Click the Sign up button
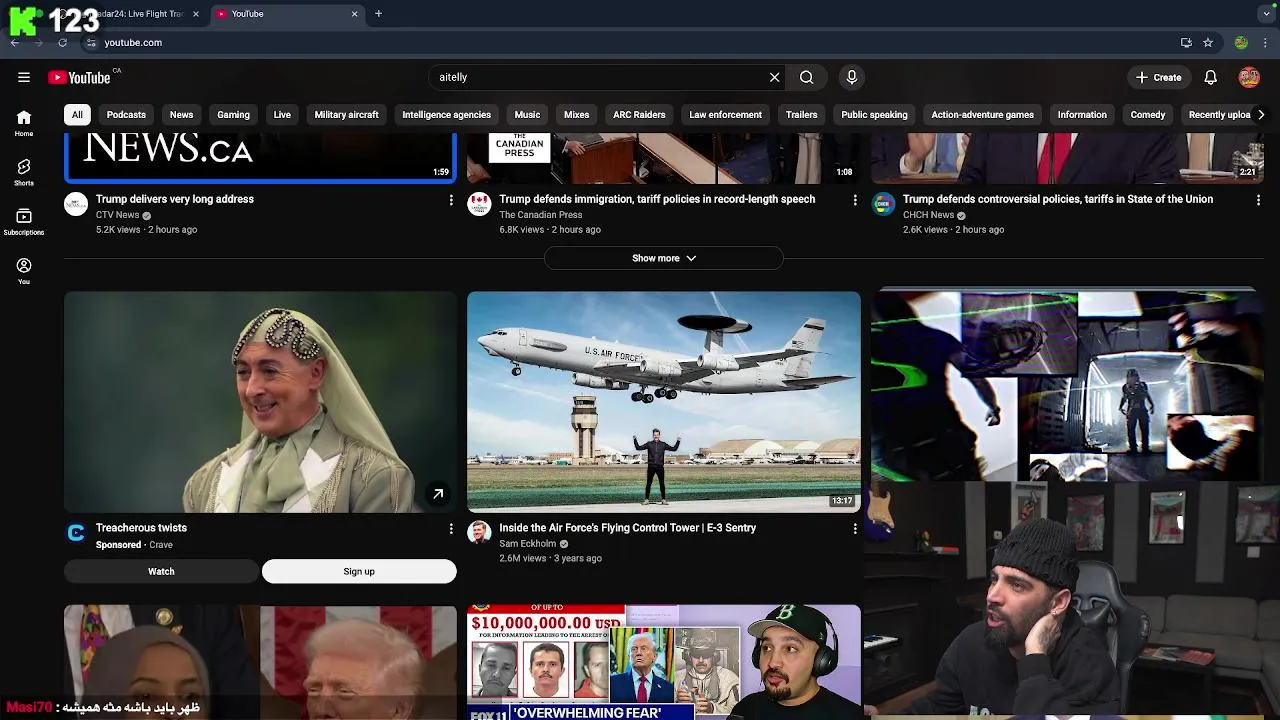Viewport: 1280px width, 720px height. [359, 572]
